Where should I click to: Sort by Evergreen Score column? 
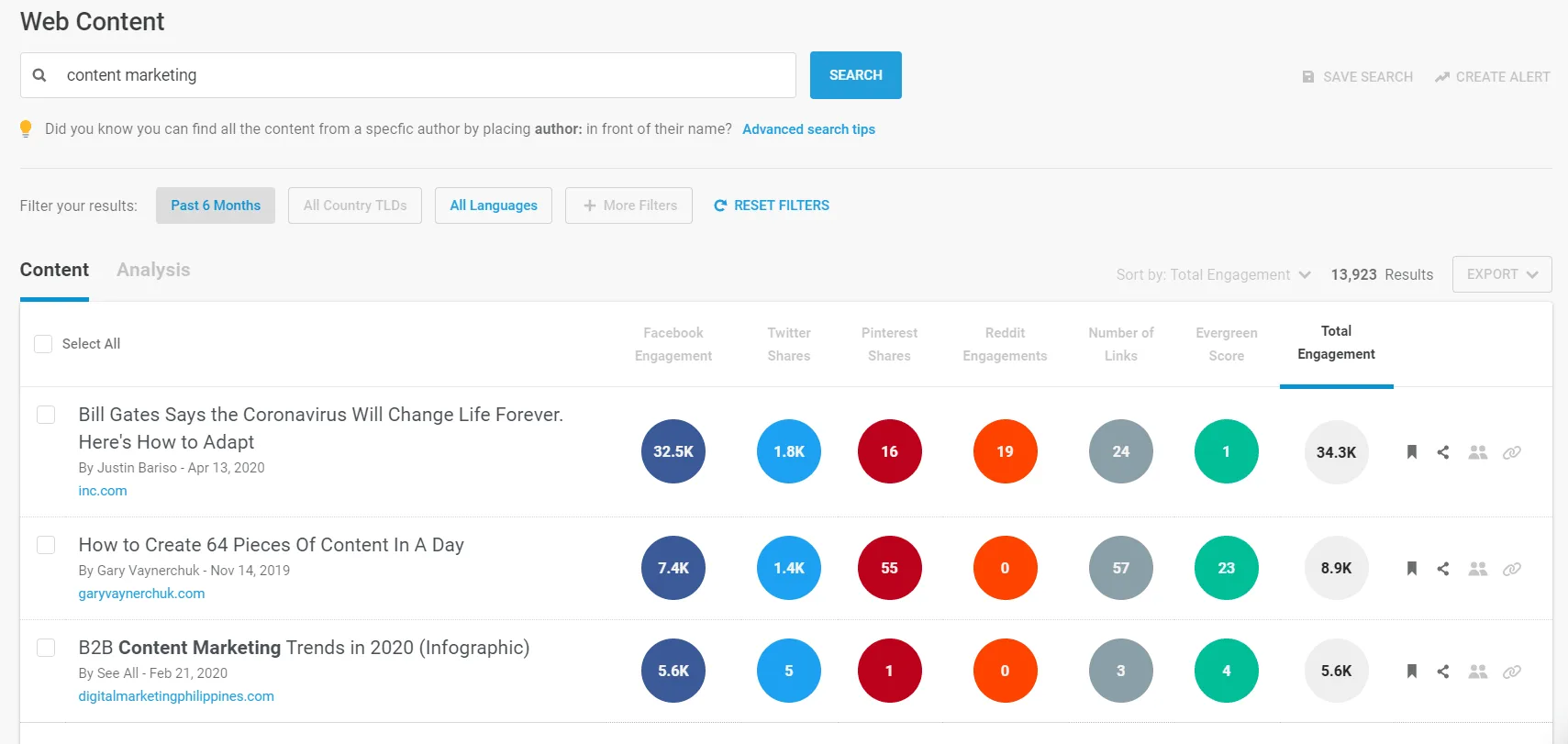click(x=1227, y=344)
